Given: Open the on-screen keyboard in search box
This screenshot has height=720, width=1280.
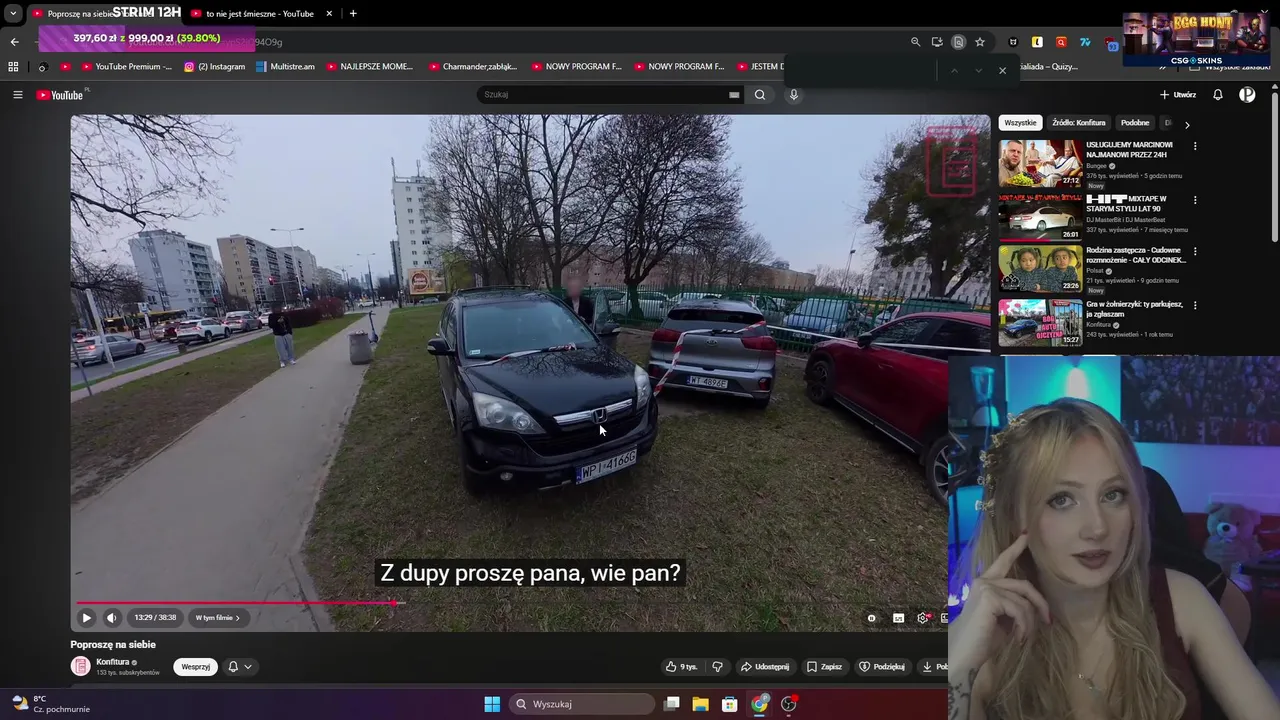Looking at the screenshot, I should point(734,95).
